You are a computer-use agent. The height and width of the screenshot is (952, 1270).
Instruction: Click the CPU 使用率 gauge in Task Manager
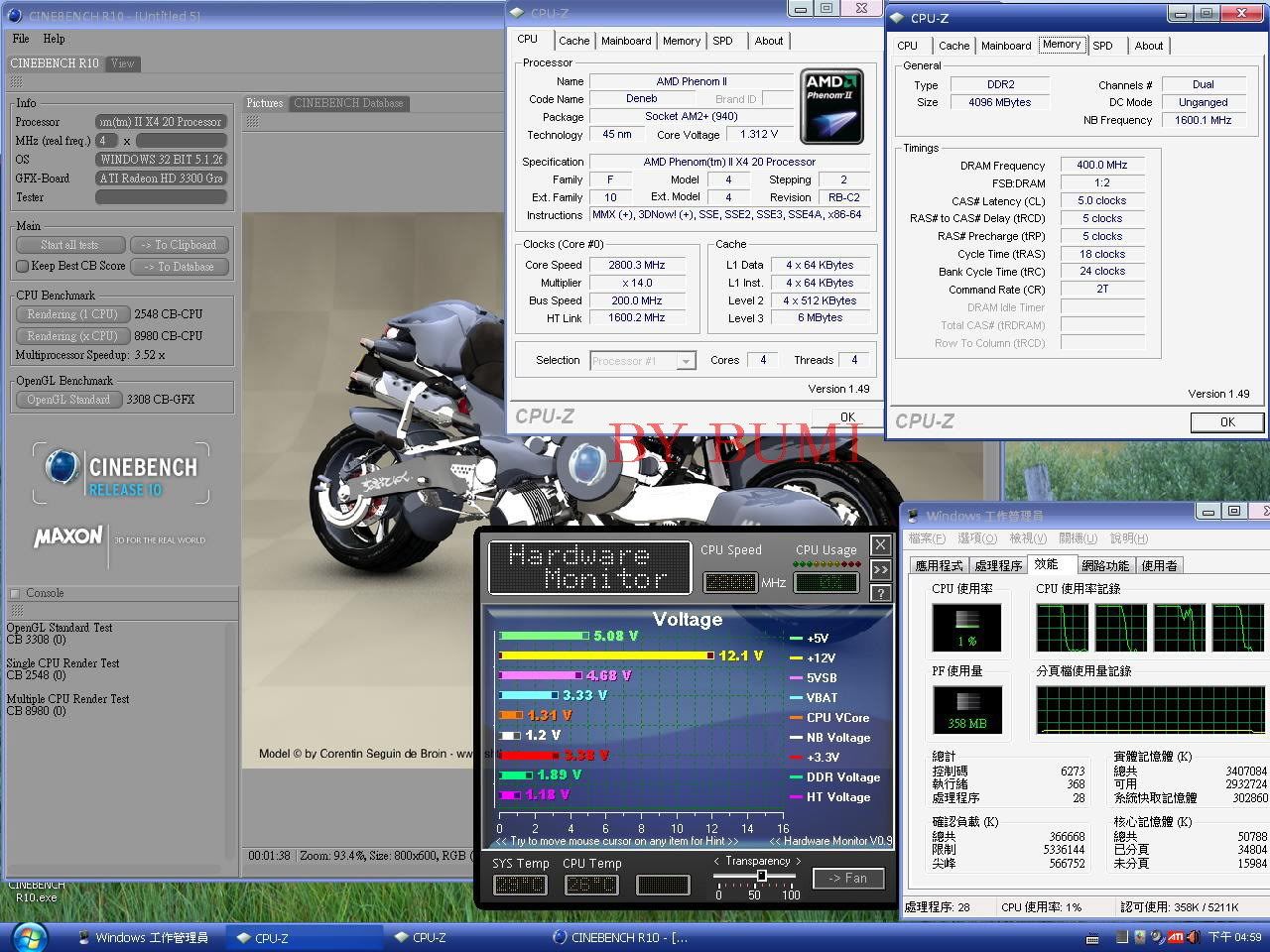(x=966, y=627)
